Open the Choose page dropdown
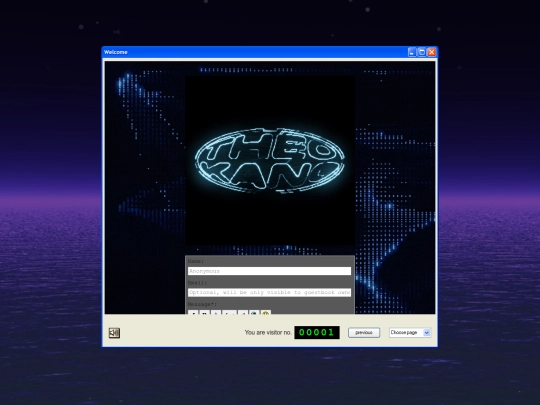The width and height of the screenshot is (540, 405). click(x=410, y=333)
